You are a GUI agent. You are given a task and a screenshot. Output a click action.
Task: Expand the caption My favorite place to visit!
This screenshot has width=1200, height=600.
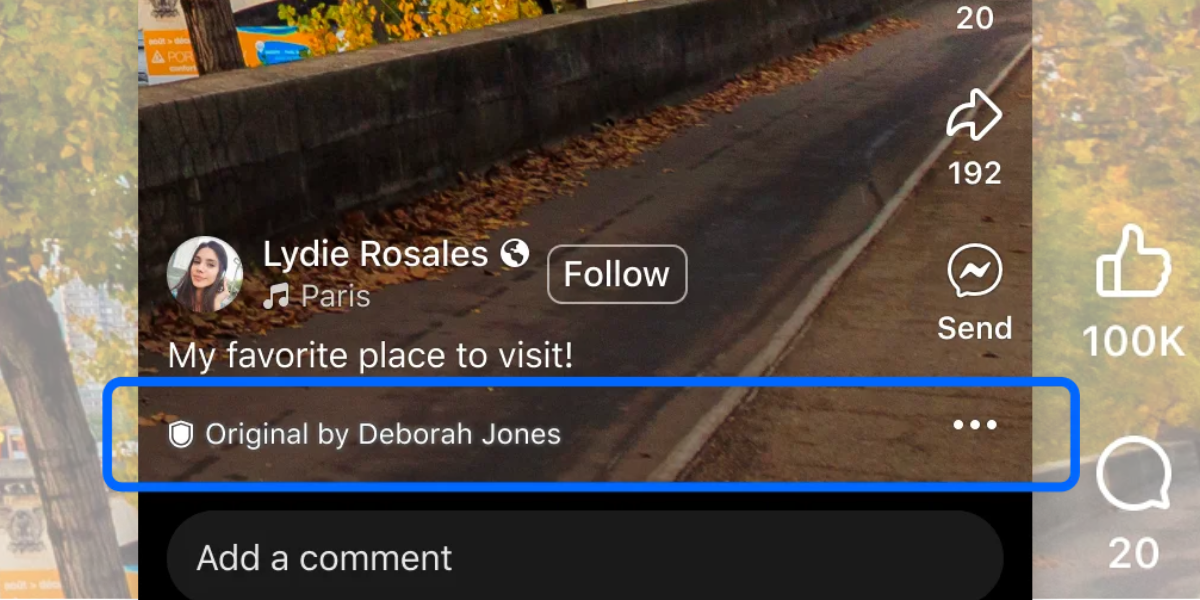pos(370,356)
